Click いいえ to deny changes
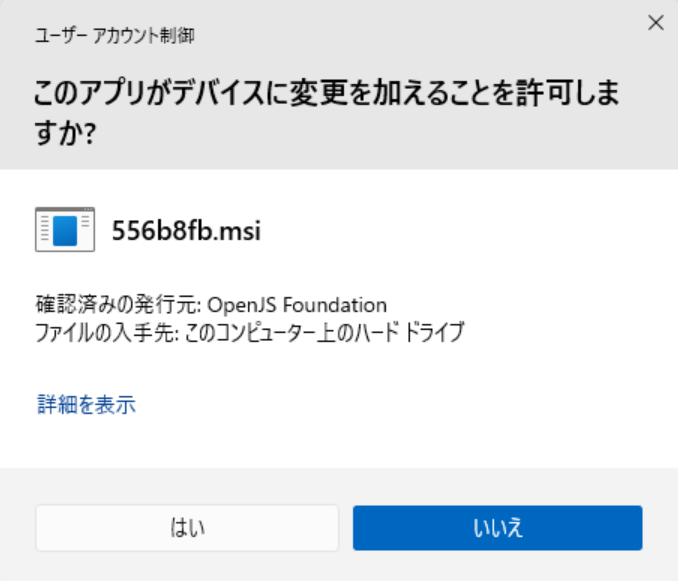The height and width of the screenshot is (581, 678). 497,527
